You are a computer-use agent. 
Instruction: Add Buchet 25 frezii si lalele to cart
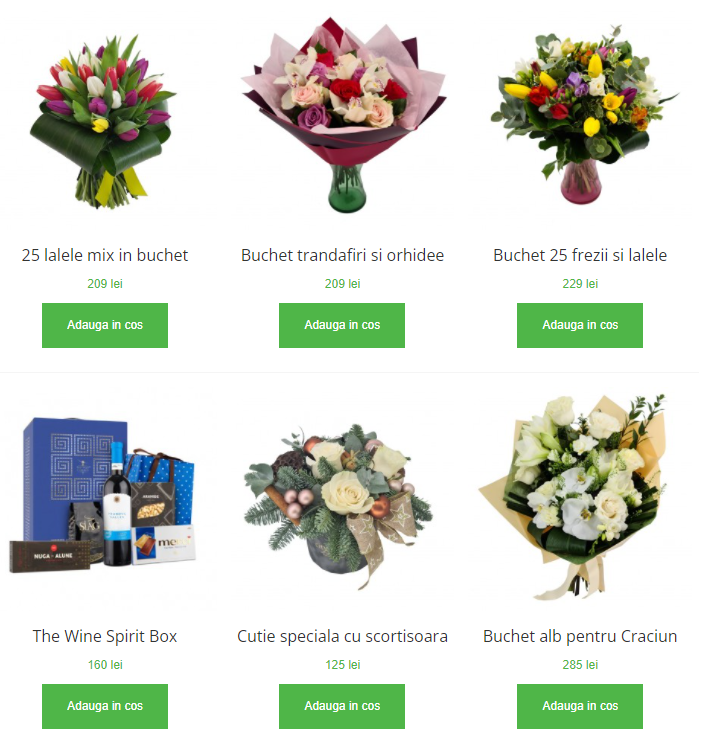coord(580,325)
